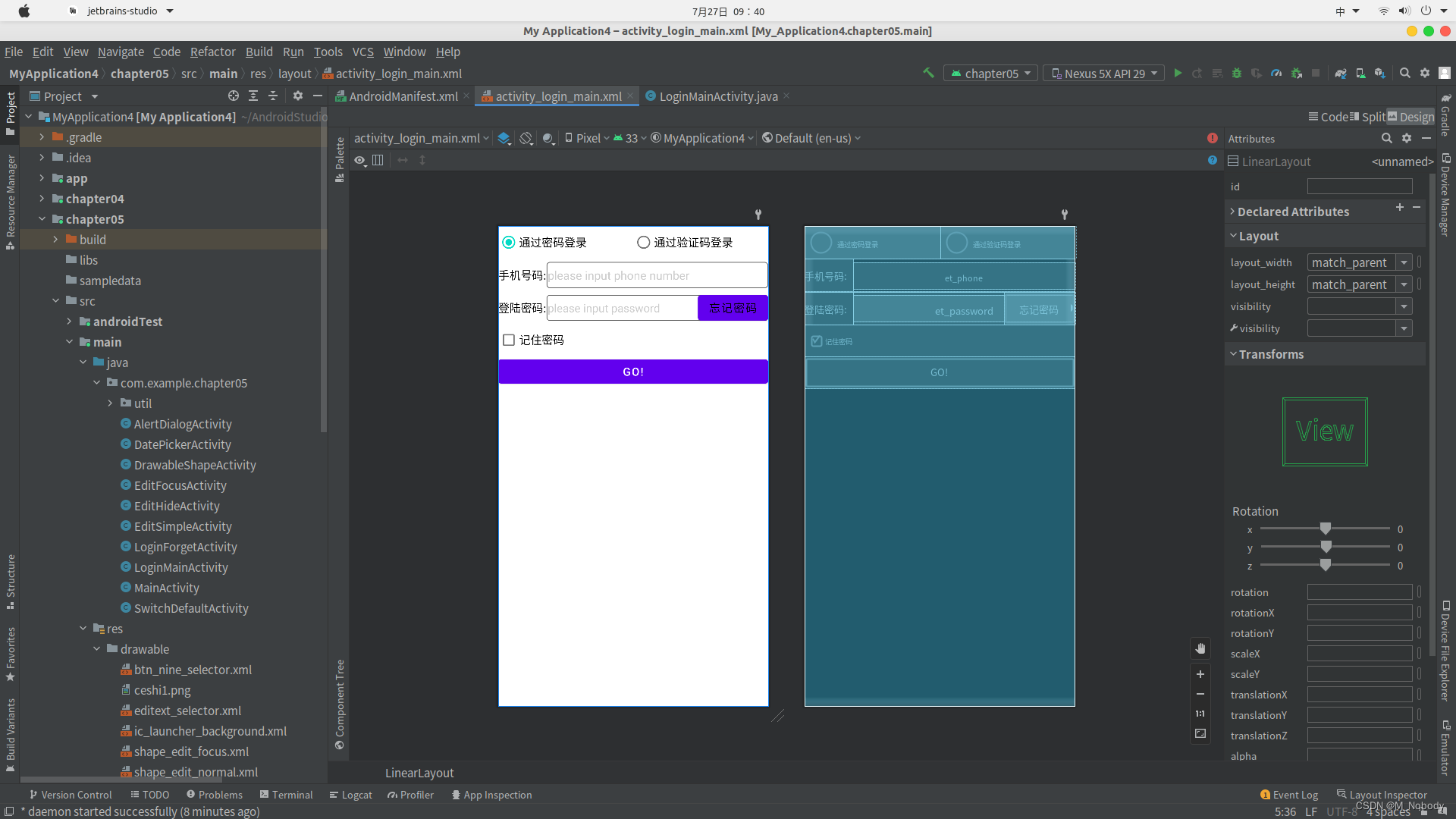Profile the app using the profiler icon
1456x819 pixels.
[1277, 73]
